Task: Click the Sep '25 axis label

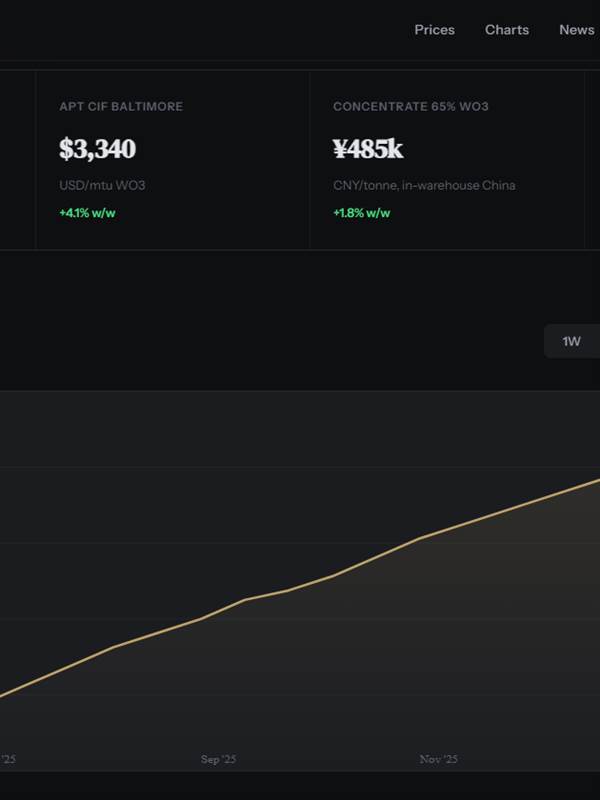Action: point(217,760)
